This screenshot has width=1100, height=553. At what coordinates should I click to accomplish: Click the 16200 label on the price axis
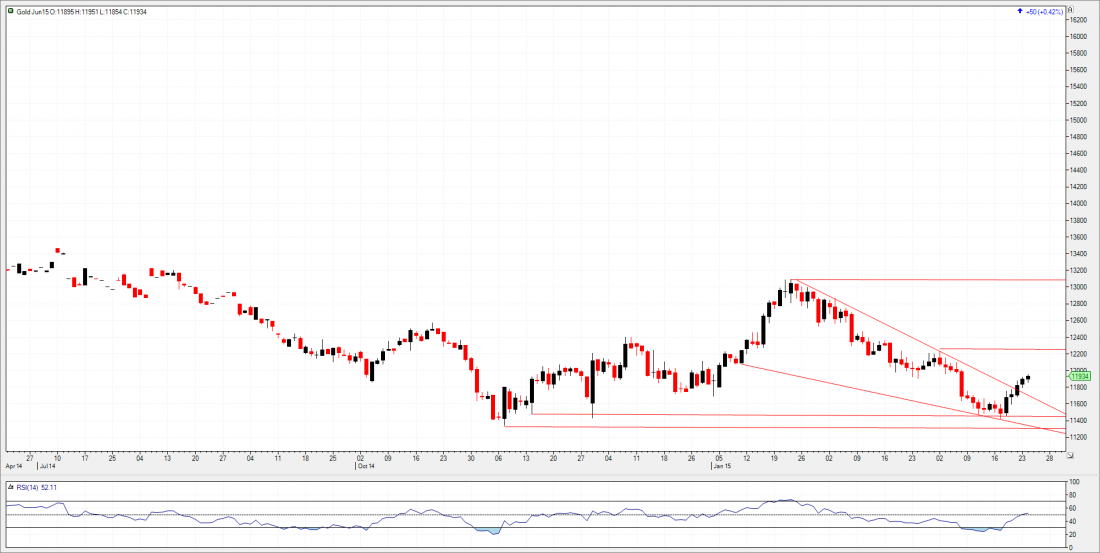pyautogui.click(x=1079, y=19)
